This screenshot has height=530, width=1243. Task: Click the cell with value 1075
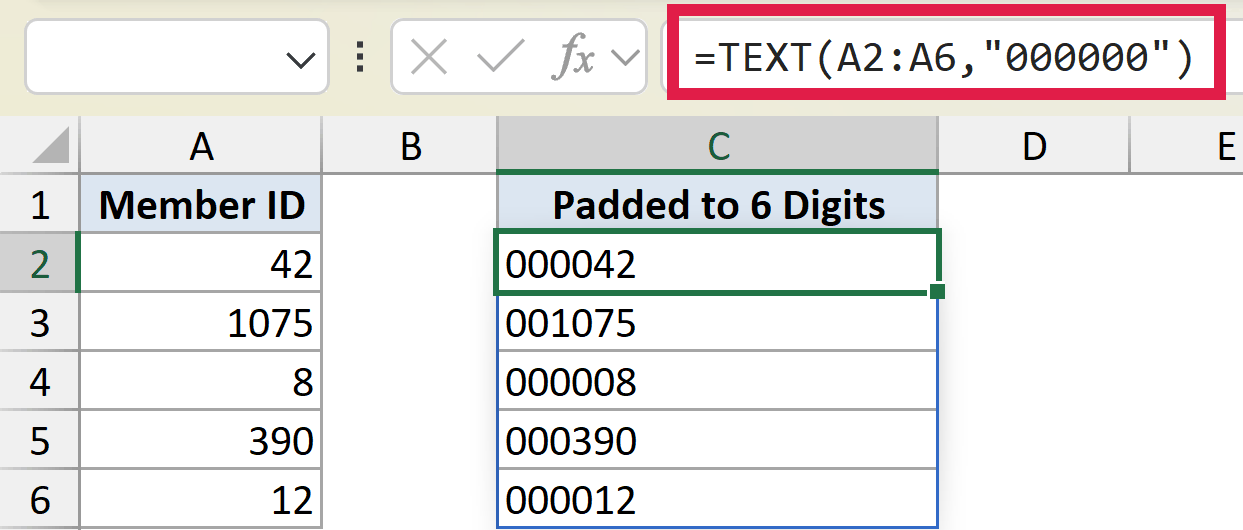[x=201, y=323]
